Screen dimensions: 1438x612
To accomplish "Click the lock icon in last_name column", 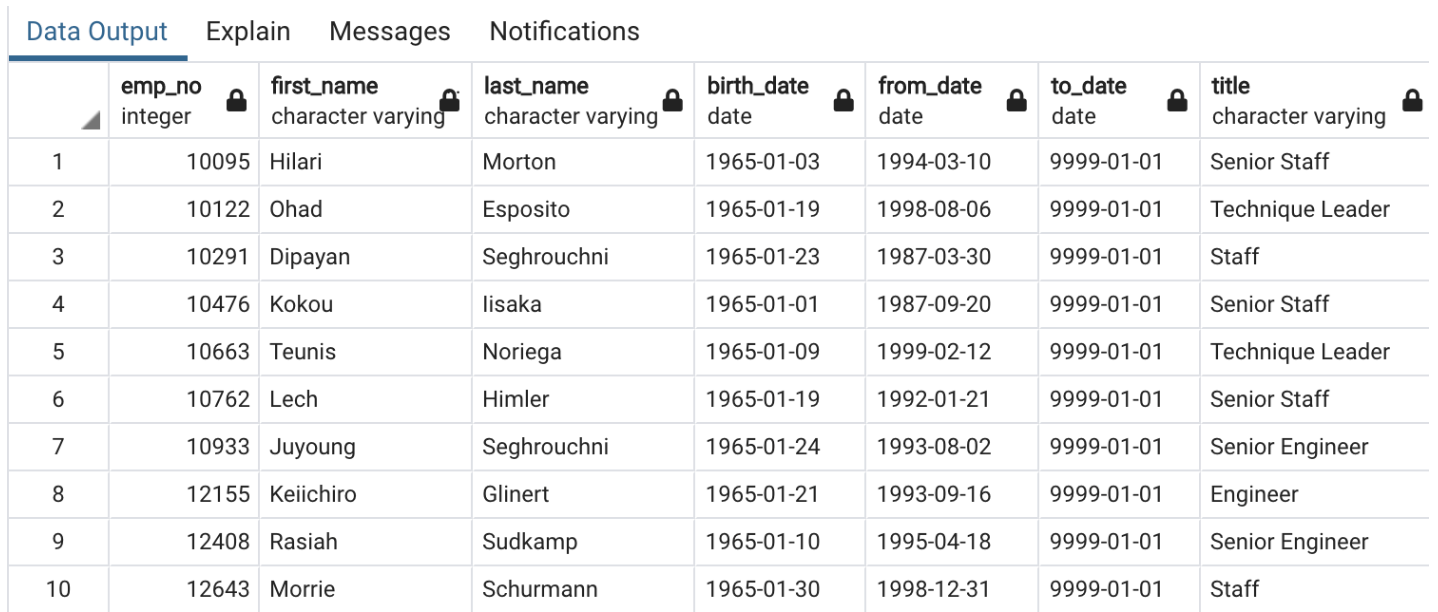I will tap(673, 100).
